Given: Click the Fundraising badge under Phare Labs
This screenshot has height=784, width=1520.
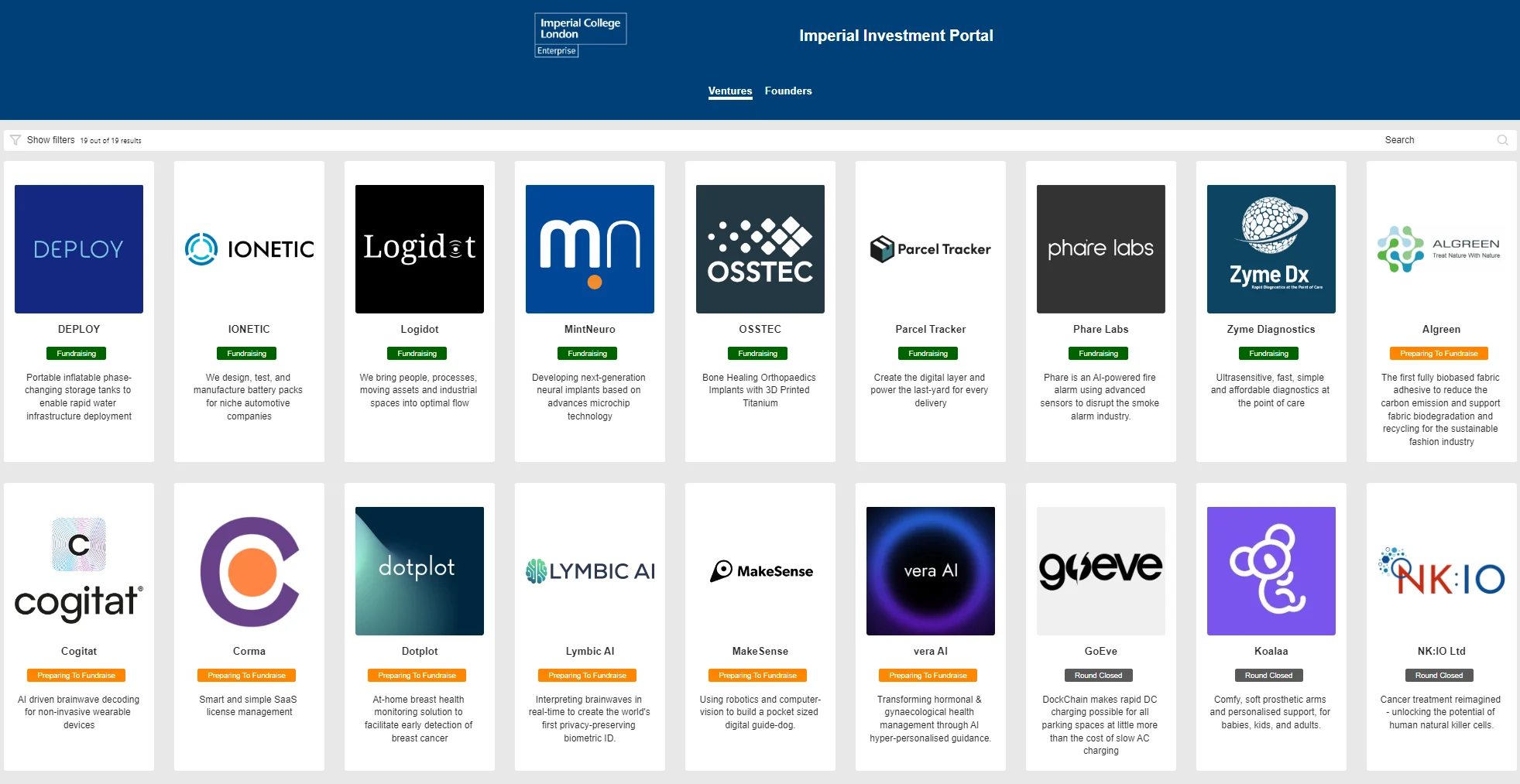Looking at the screenshot, I should (1098, 354).
